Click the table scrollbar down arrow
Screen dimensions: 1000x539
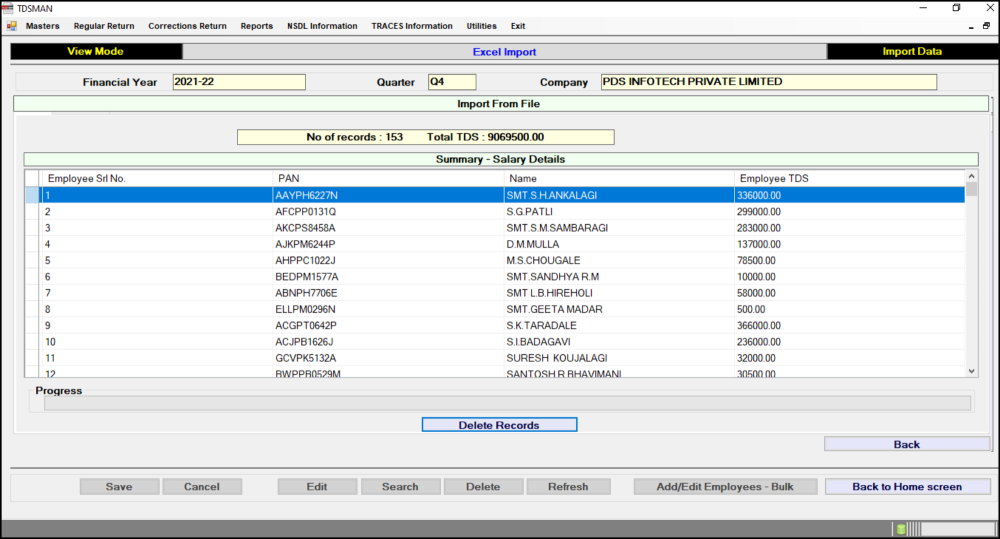pyautogui.click(x=971, y=371)
